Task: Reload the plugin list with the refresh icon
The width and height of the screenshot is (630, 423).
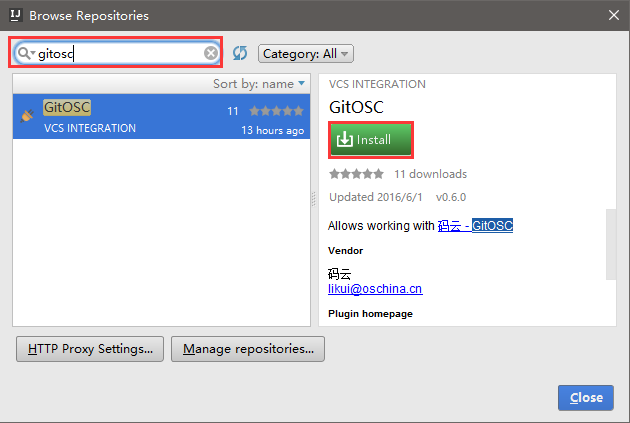Action: [x=240, y=53]
